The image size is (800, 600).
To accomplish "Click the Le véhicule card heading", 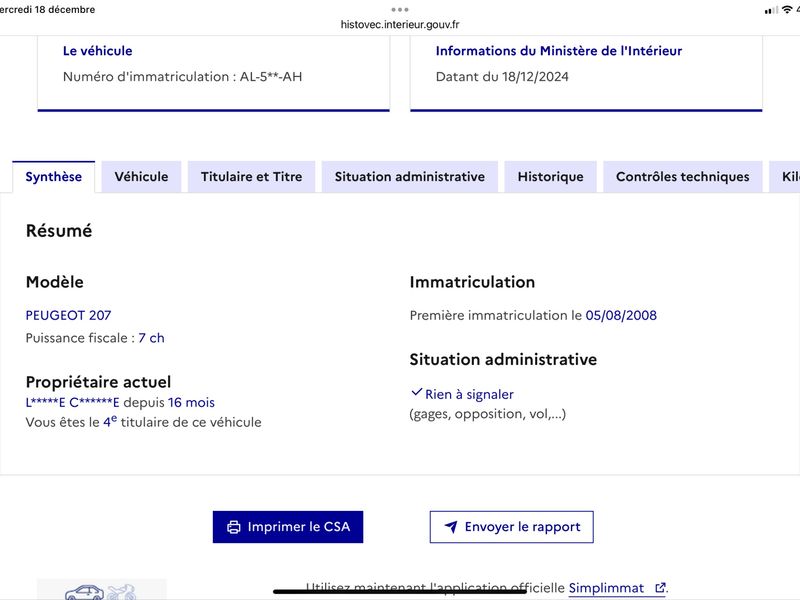I will (x=97, y=51).
